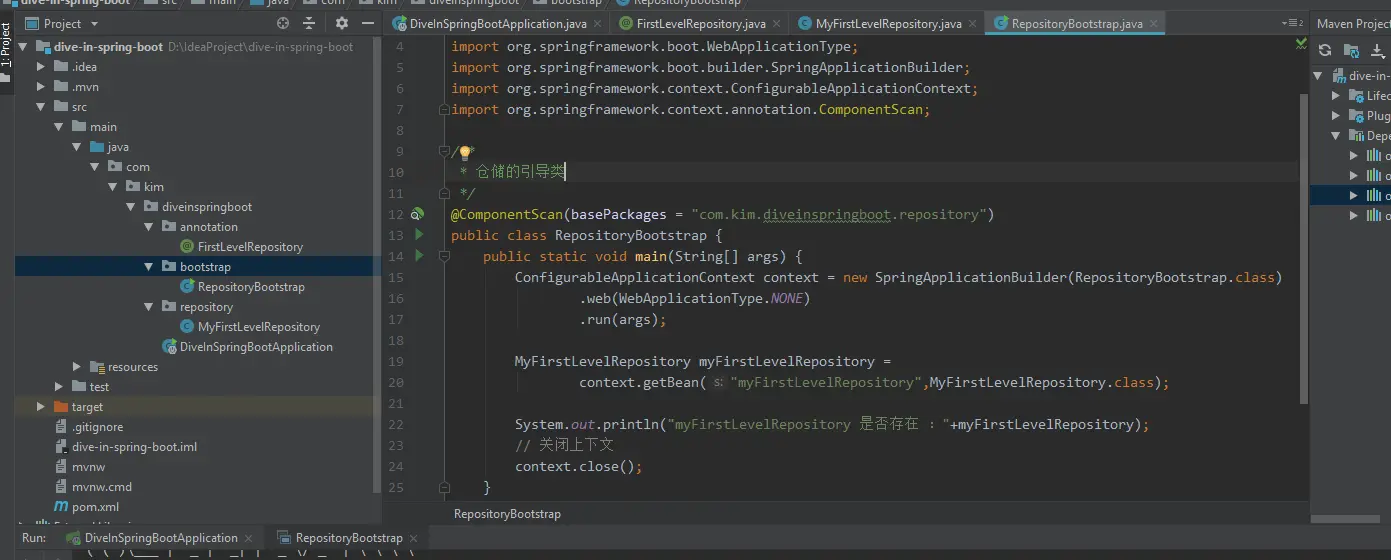The height and width of the screenshot is (560, 1391).
Task: Click the locate/scroll-from-source target icon
Action: [283, 23]
